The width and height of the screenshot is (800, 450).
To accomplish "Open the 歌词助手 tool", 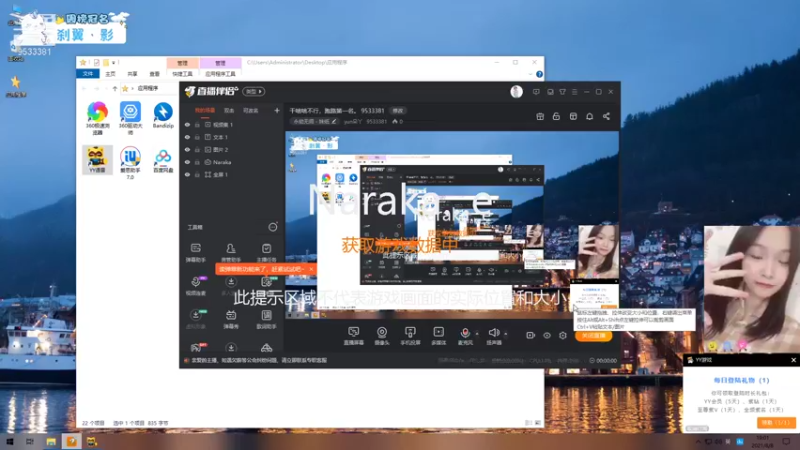I will [x=266, y=319].
